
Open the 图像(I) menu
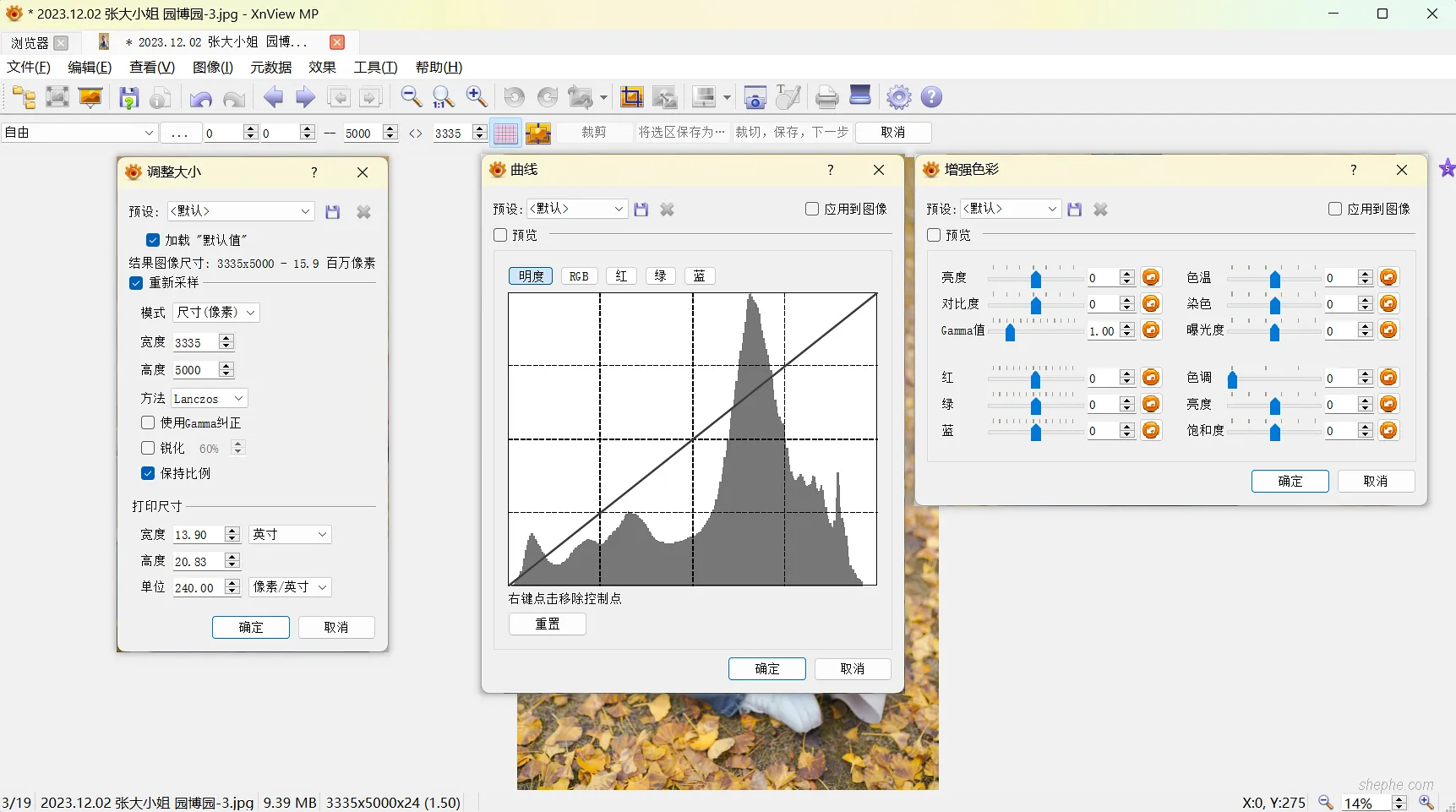point(212,68)
